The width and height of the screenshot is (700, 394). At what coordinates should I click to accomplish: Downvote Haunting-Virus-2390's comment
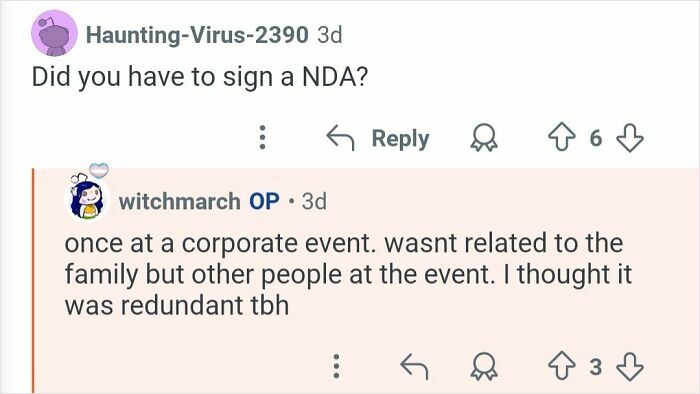[x=629, y=138]
